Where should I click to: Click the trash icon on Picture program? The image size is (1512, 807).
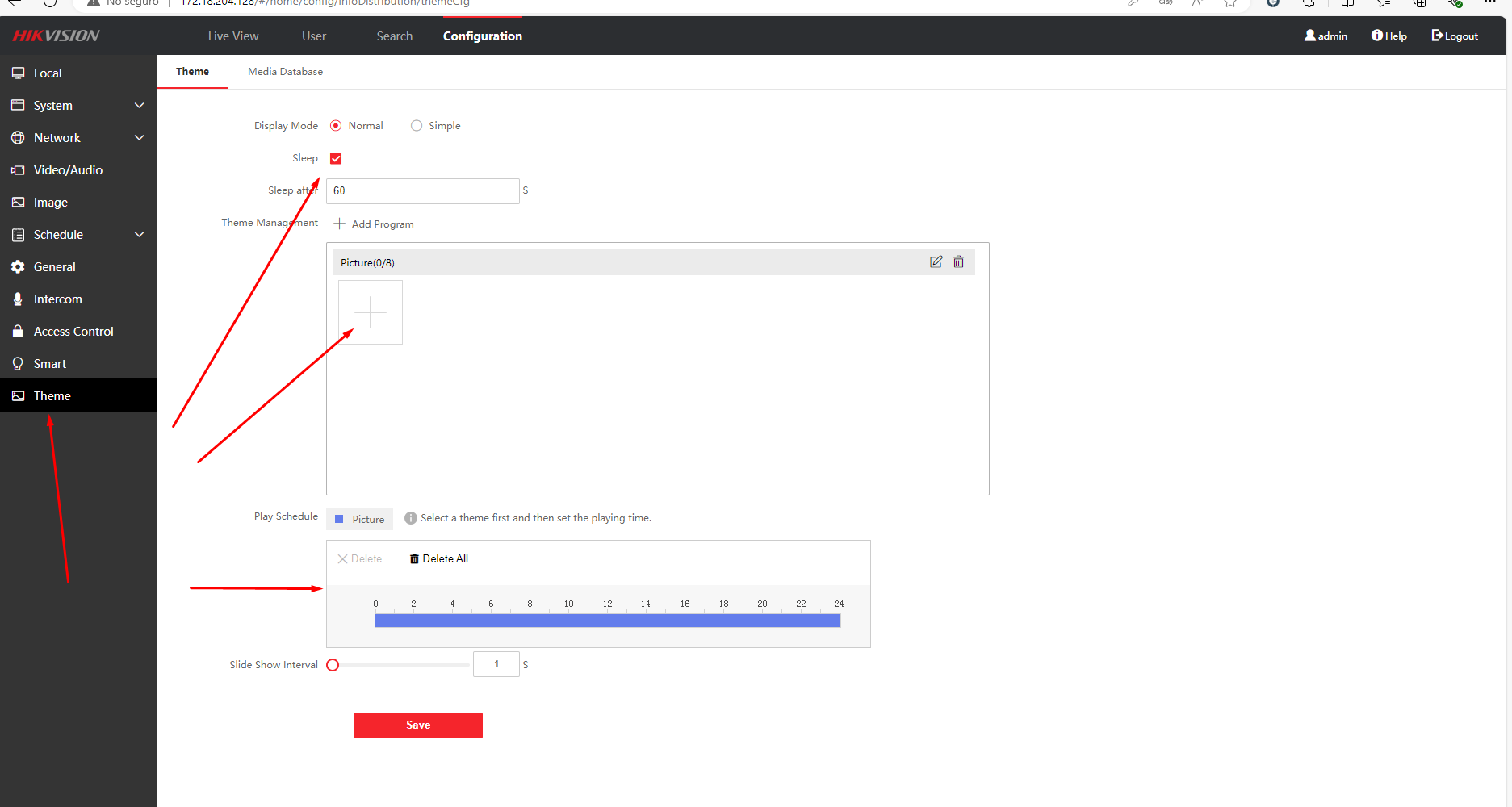[958, 261]
